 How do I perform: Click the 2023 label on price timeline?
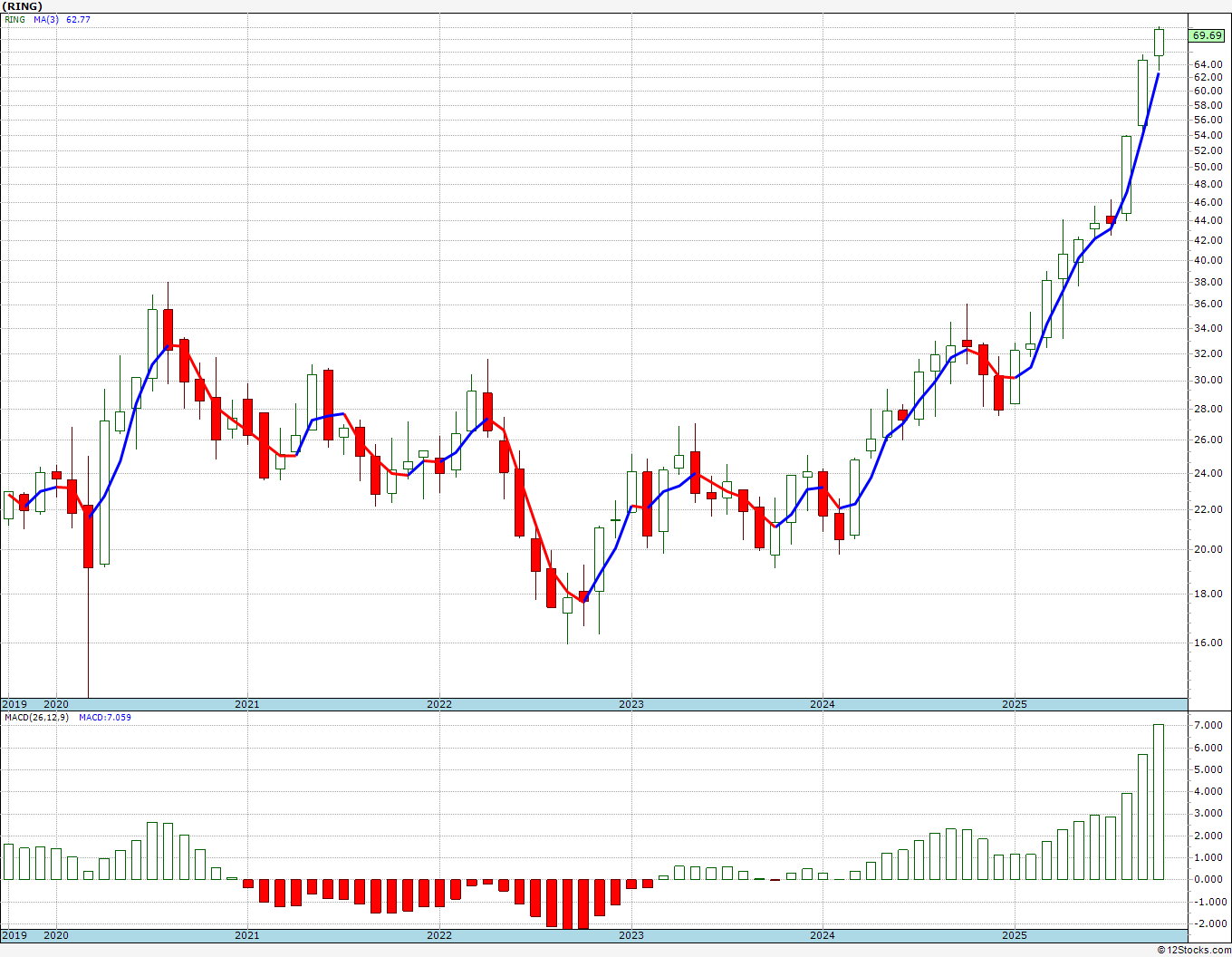point(631,704)
